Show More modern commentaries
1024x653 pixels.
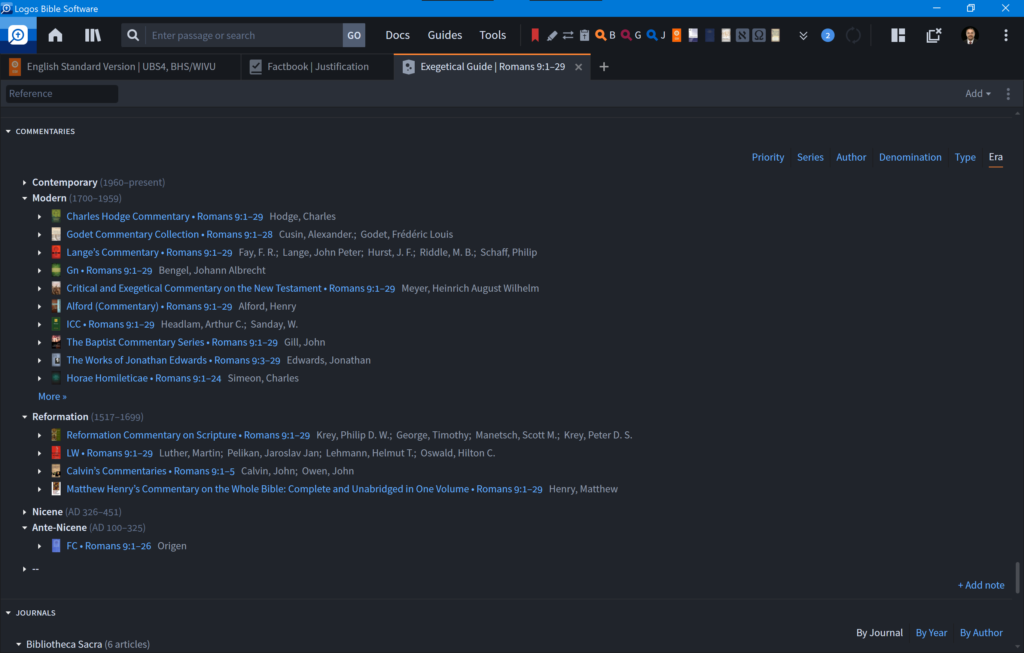click(x=52, y=396)
